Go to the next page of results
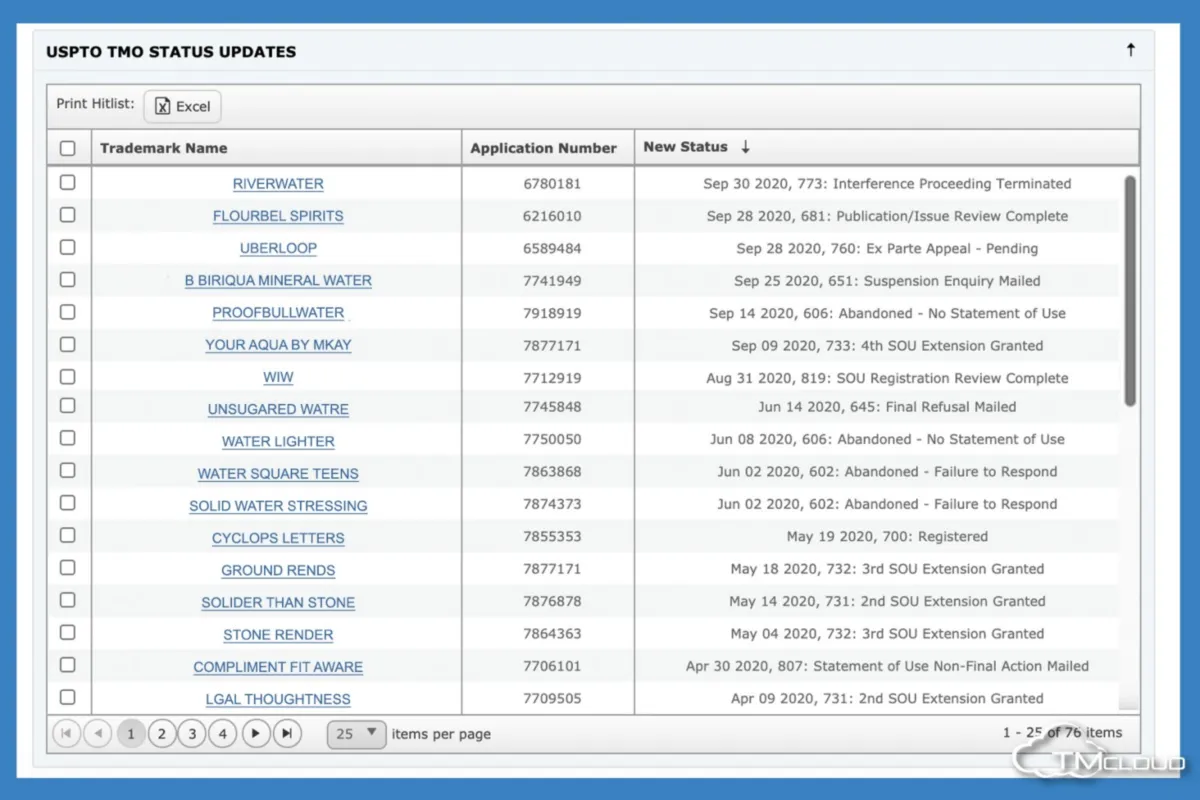 point(256,734)
